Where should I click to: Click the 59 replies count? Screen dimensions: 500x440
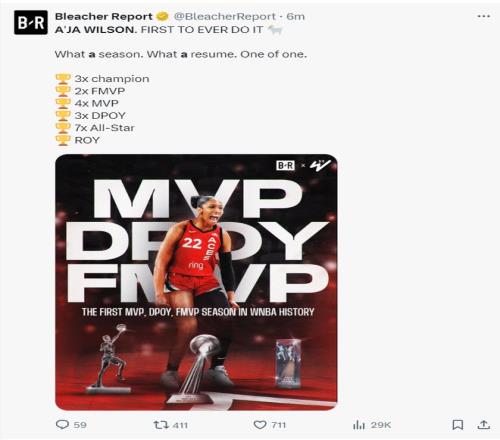point(80,425)
